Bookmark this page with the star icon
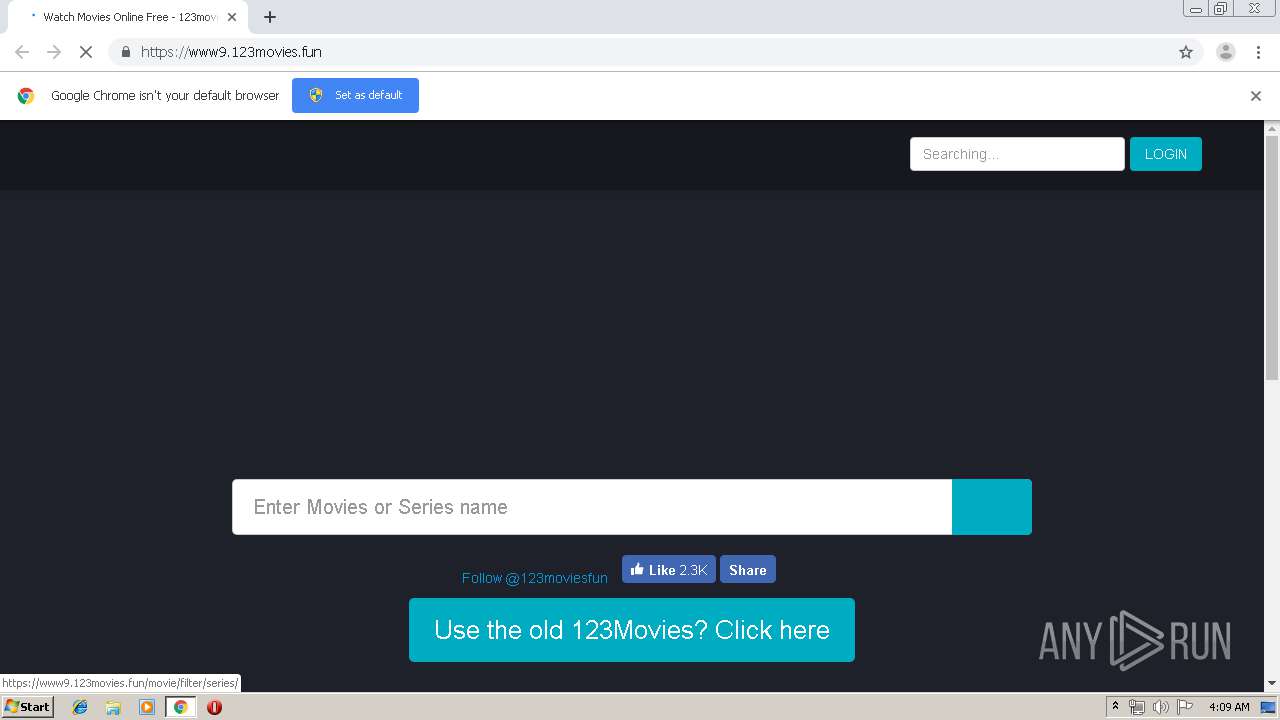 click(1186, 52)
